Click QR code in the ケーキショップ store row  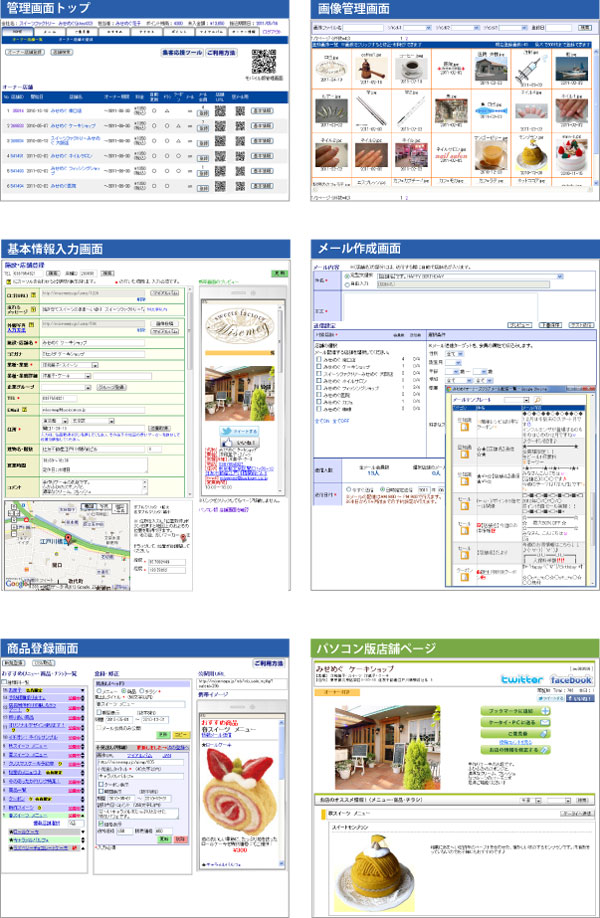[221, 125]
